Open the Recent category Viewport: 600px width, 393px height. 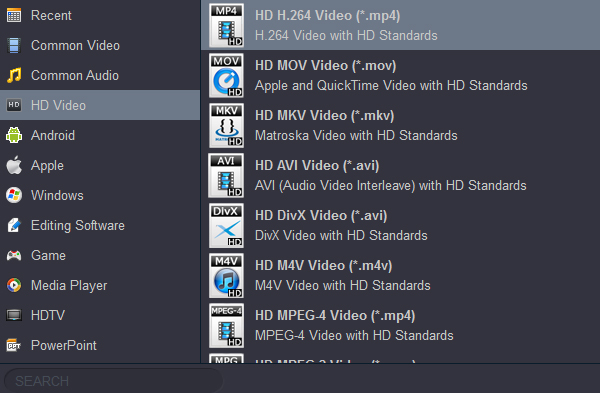pyautogui.click(x=100, y=15)
